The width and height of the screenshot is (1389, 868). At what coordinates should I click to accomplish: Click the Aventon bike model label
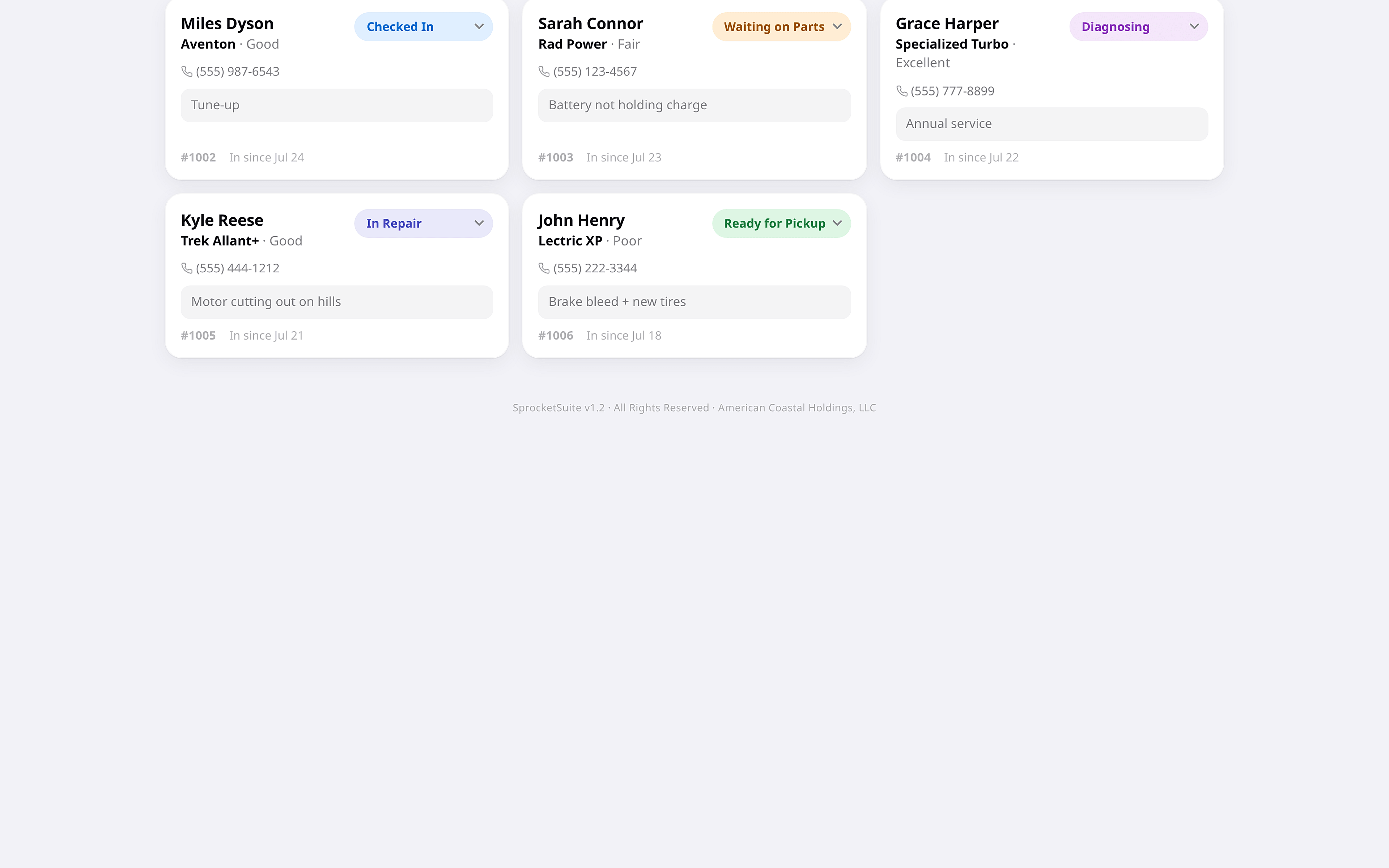point(208,44)
